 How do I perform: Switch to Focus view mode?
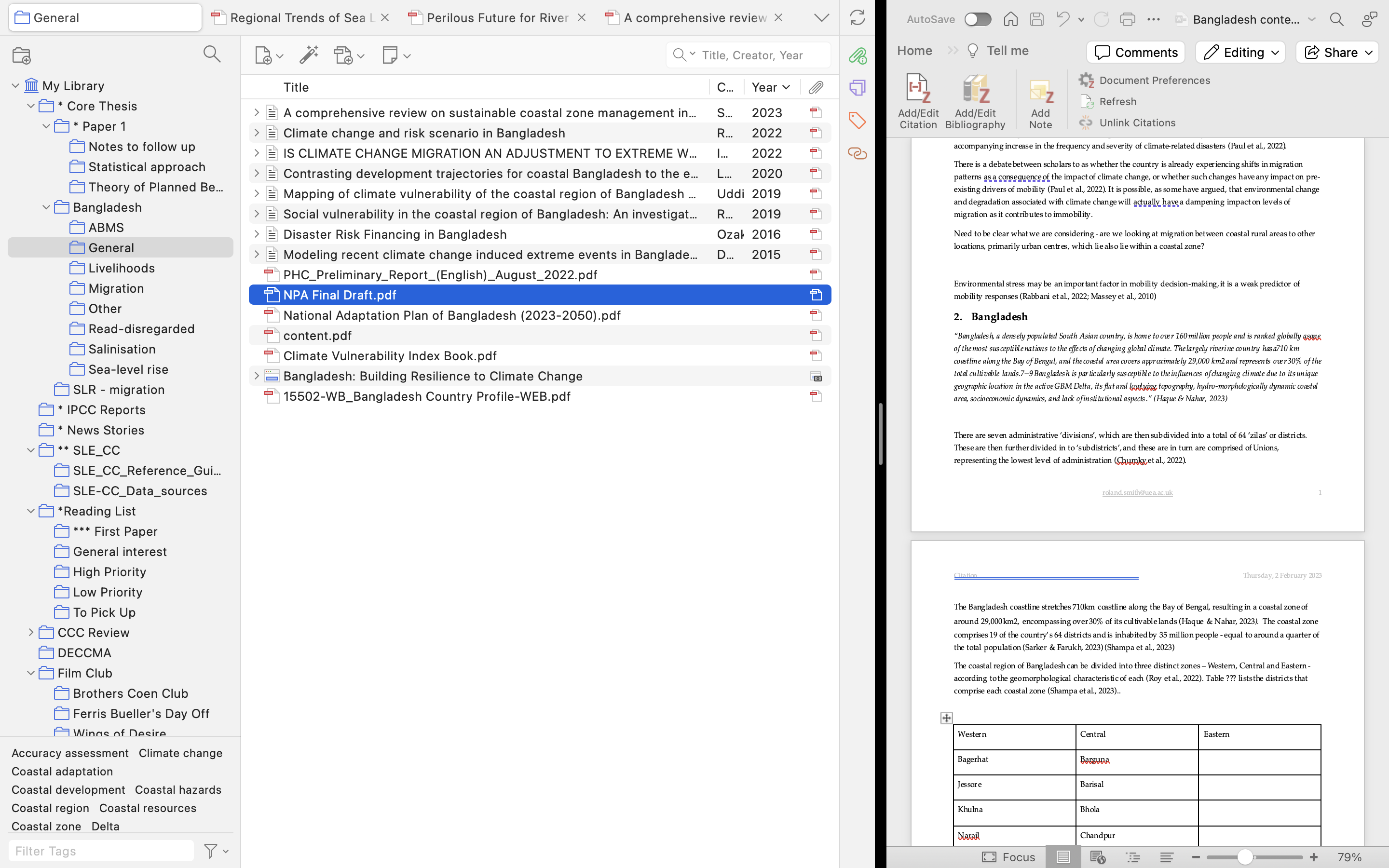coord(1008,857)
